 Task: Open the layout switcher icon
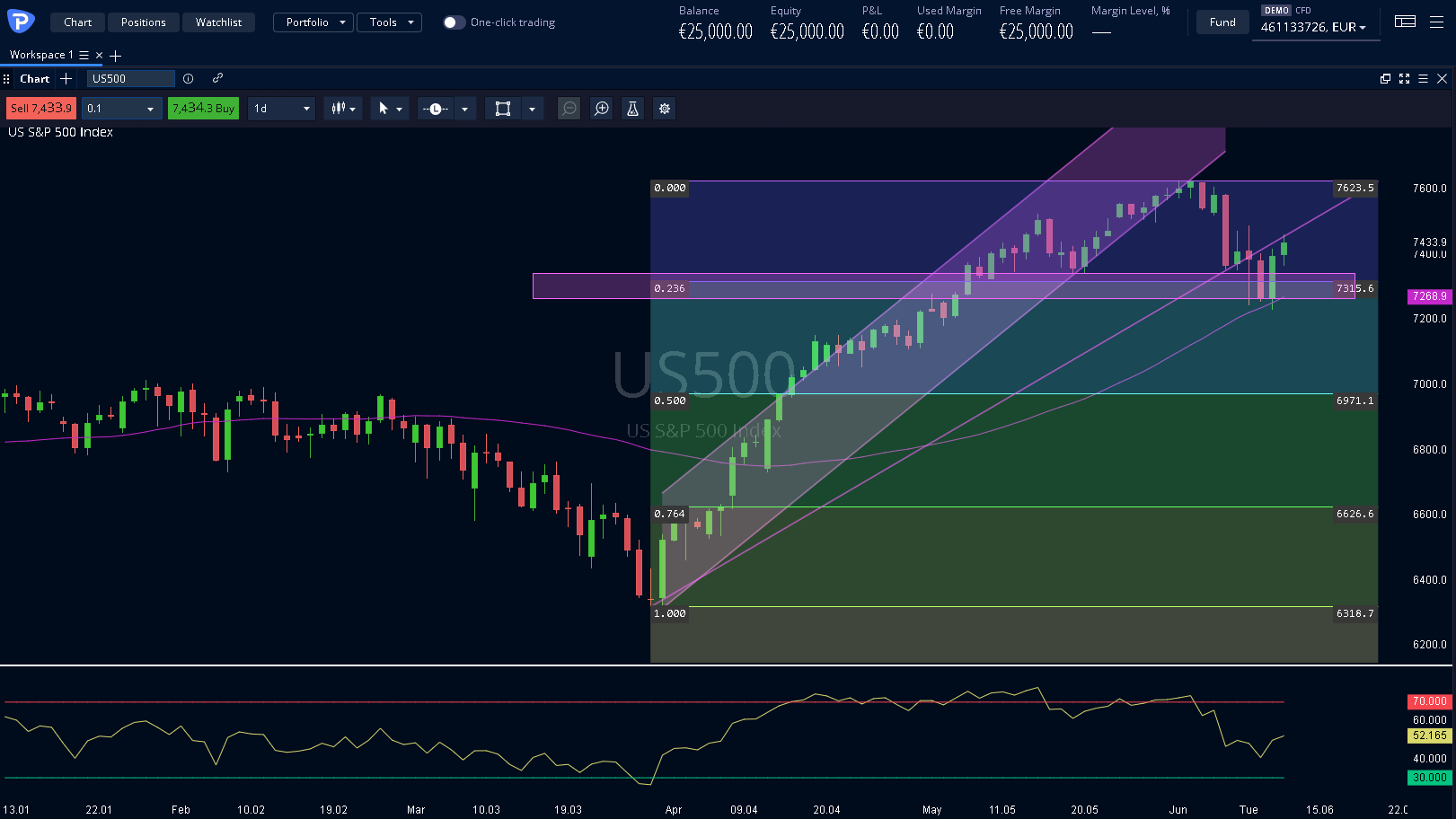(1405, 22)
